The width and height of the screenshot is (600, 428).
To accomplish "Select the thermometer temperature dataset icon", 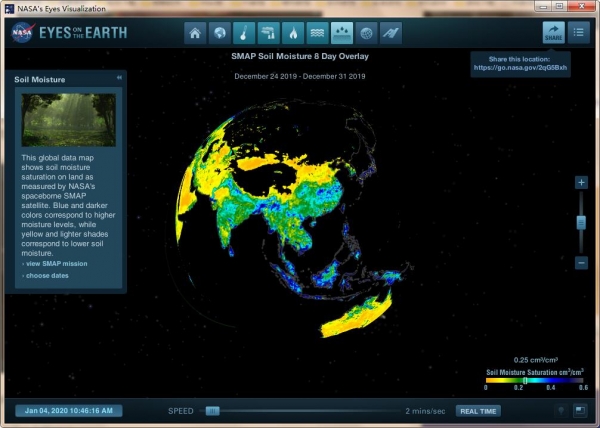I will click(x=245, y=33).
